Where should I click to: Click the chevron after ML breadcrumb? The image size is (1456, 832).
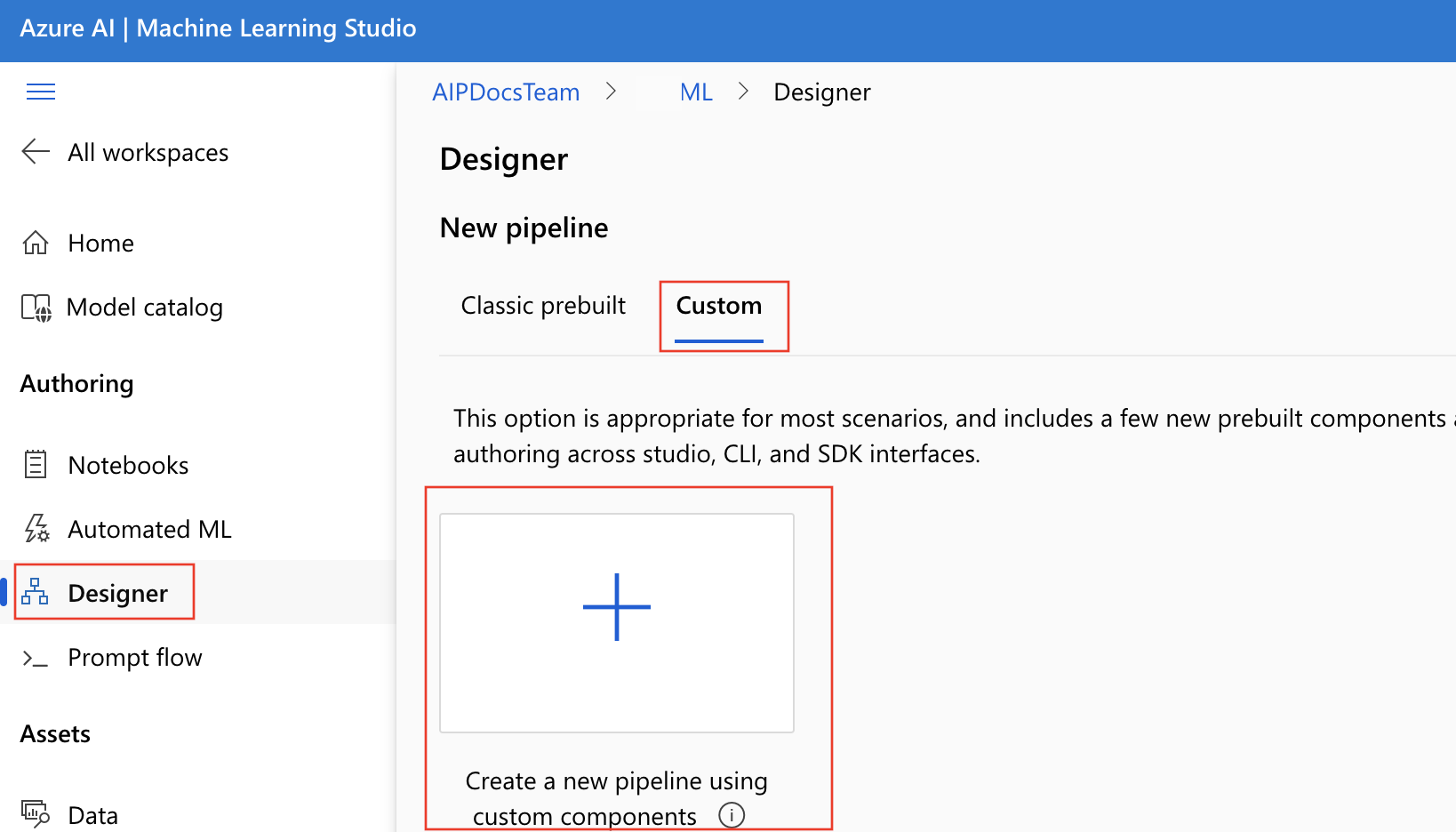(x=743, y=92)
